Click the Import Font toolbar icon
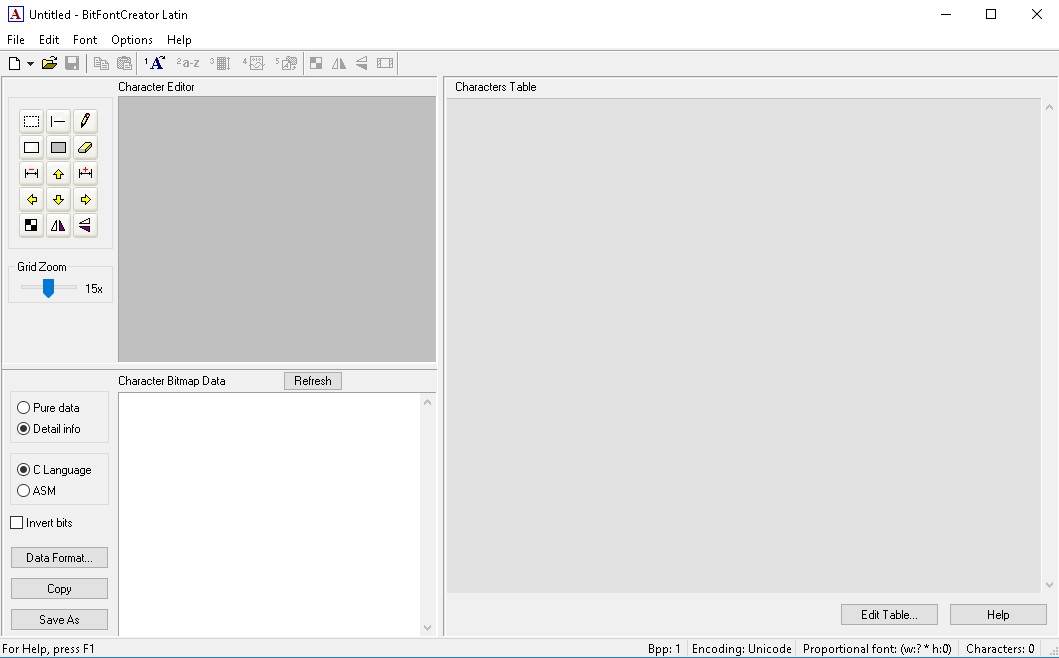Screen dimensions: 1059x658 coord(155,63)
